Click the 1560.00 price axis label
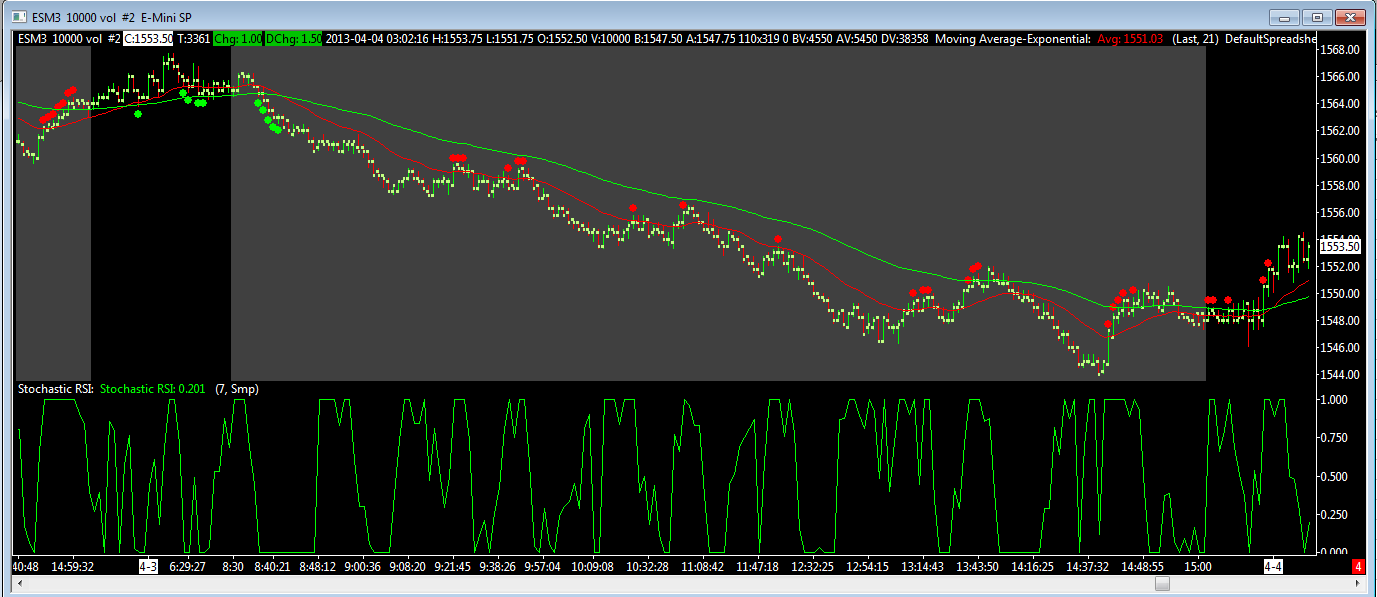This screenshot has width=1377, height=597. pyautogui.click(x=1339, y=158)
